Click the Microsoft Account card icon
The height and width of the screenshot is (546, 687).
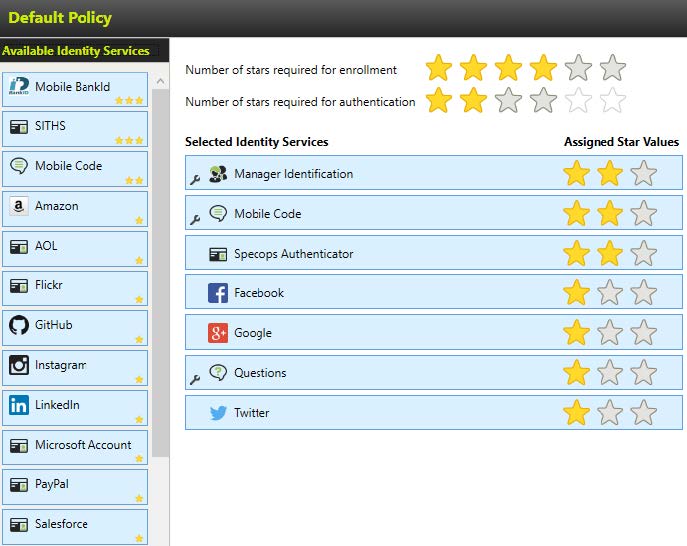[19, 446]
